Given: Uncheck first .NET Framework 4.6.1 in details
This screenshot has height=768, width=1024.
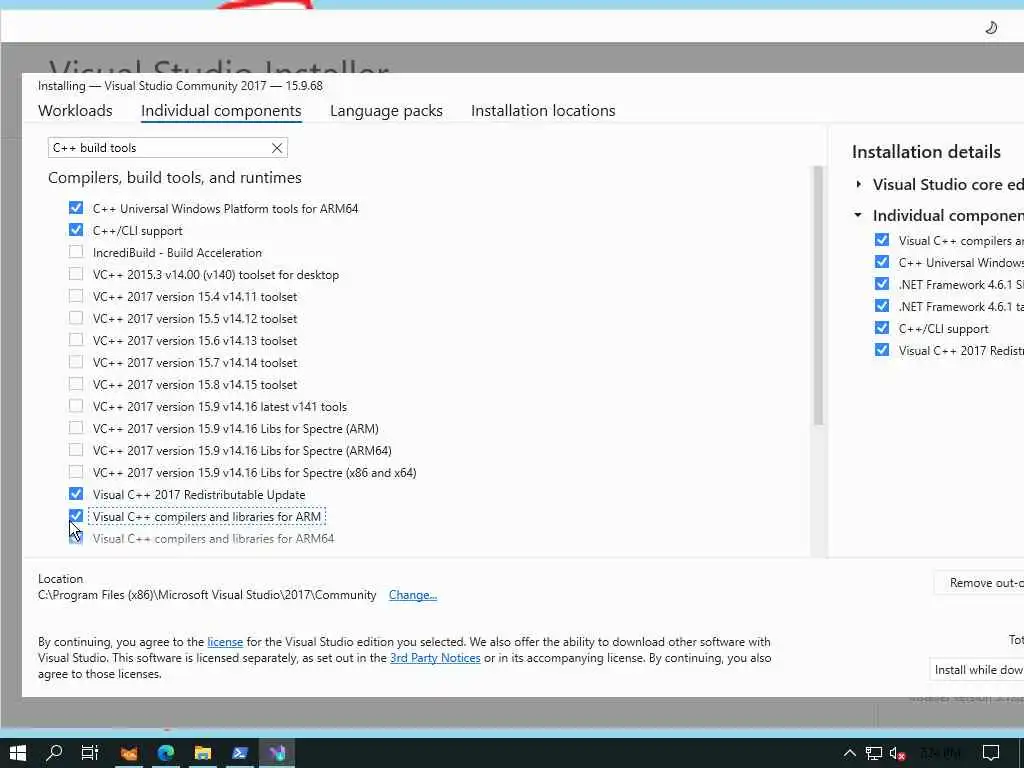Looking at the screenshot, I should [x=882, y=284].
